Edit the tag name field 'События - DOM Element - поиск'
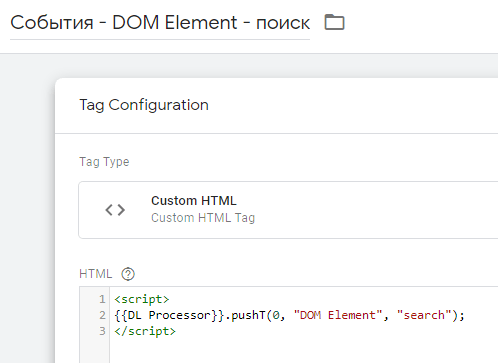 point(160,23)
